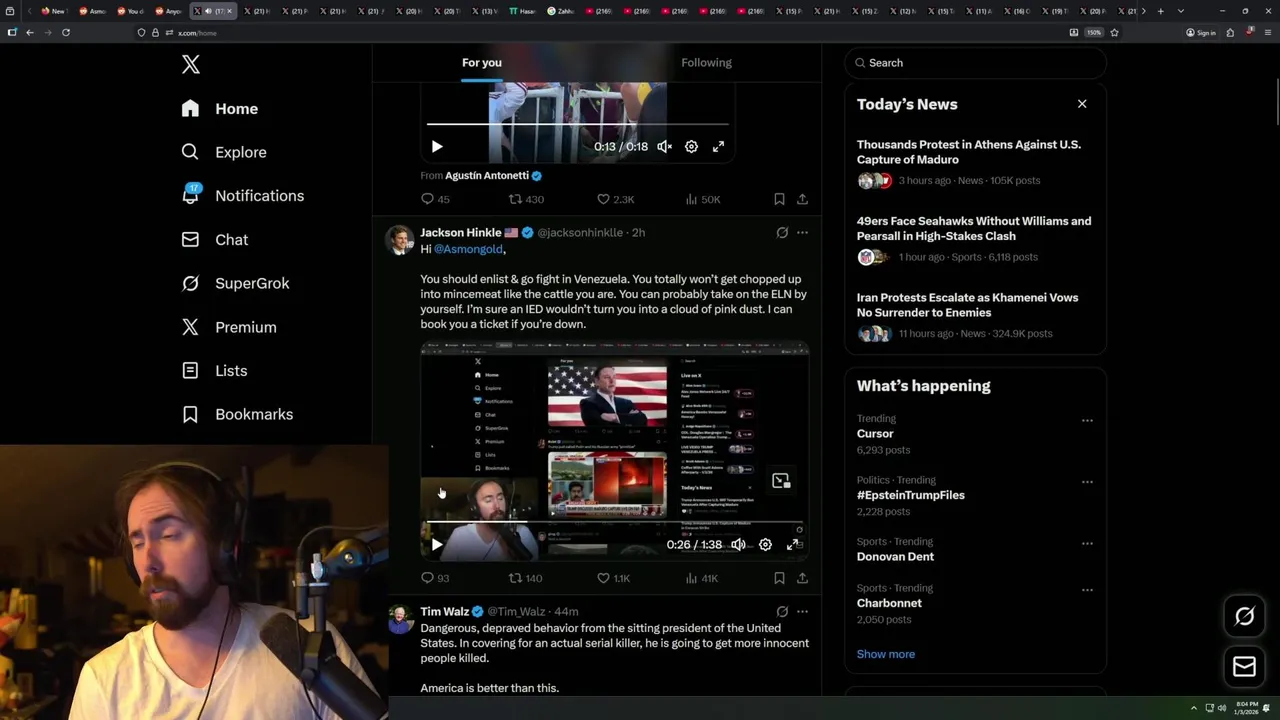This screenshot has width=1280, height=720.
Task: Ask Grok about Tim Walz post
Action: click(x=782, y=611)
